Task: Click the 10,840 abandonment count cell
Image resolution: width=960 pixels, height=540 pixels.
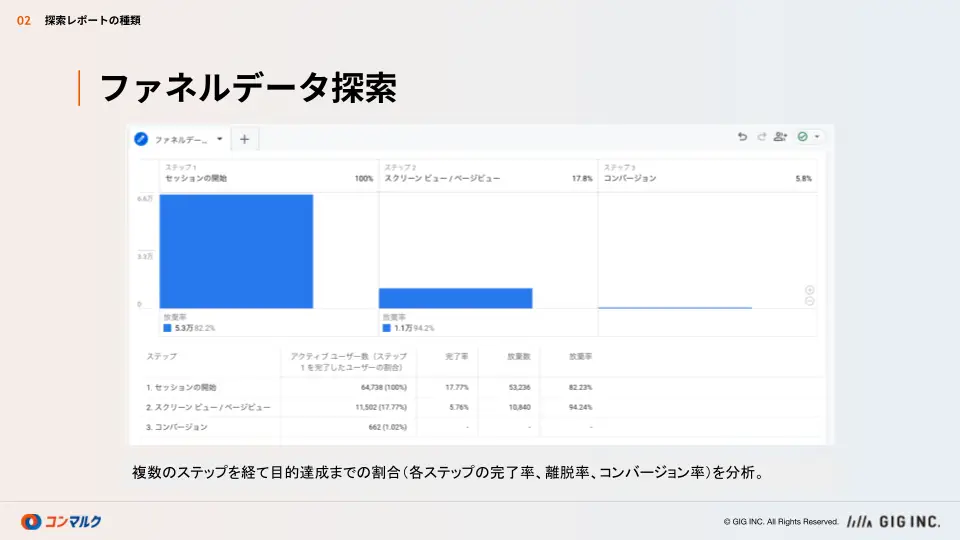Action: point(519,407)
